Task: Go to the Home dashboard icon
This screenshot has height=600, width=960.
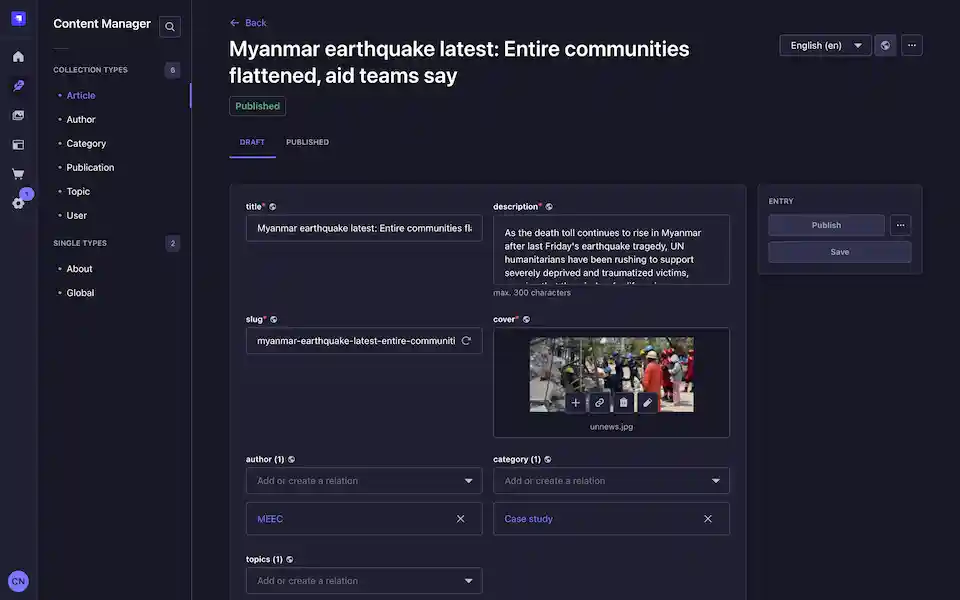Action: pos(17,56)
